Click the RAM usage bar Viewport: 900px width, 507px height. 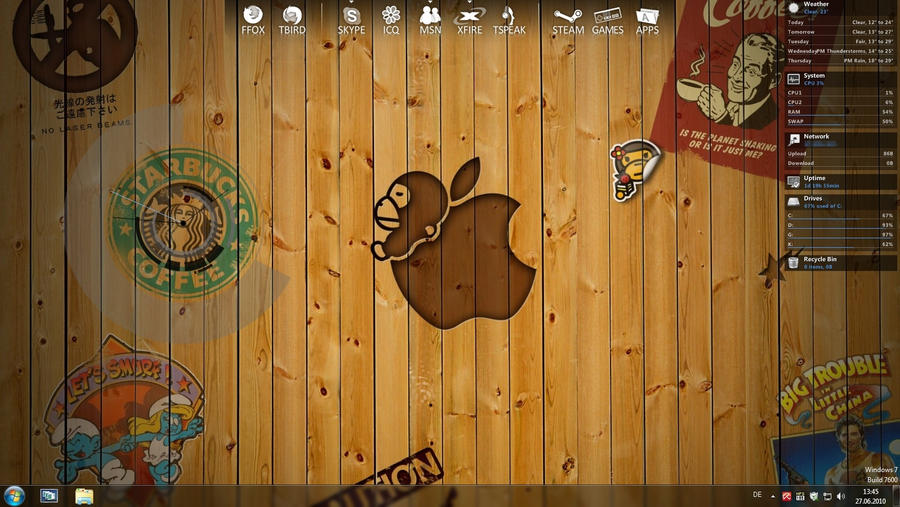tap(840, 112)
